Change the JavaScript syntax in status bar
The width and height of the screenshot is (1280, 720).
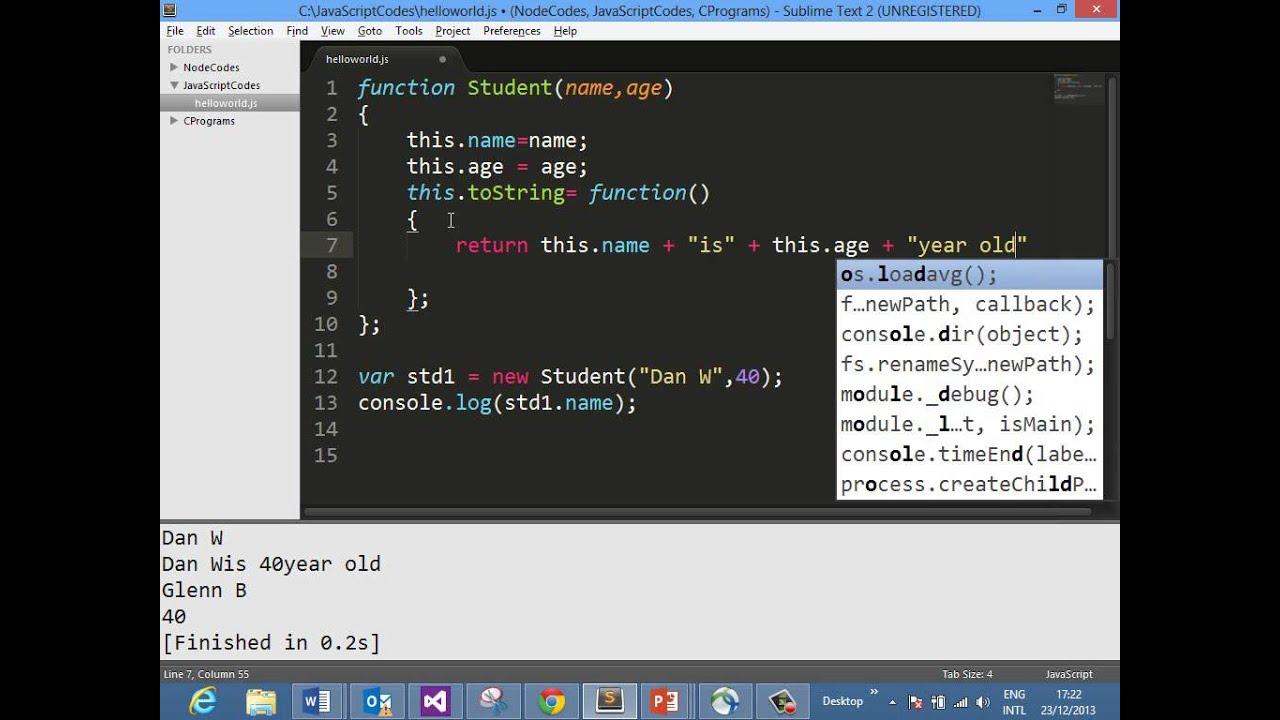(x=1069, y=674)
